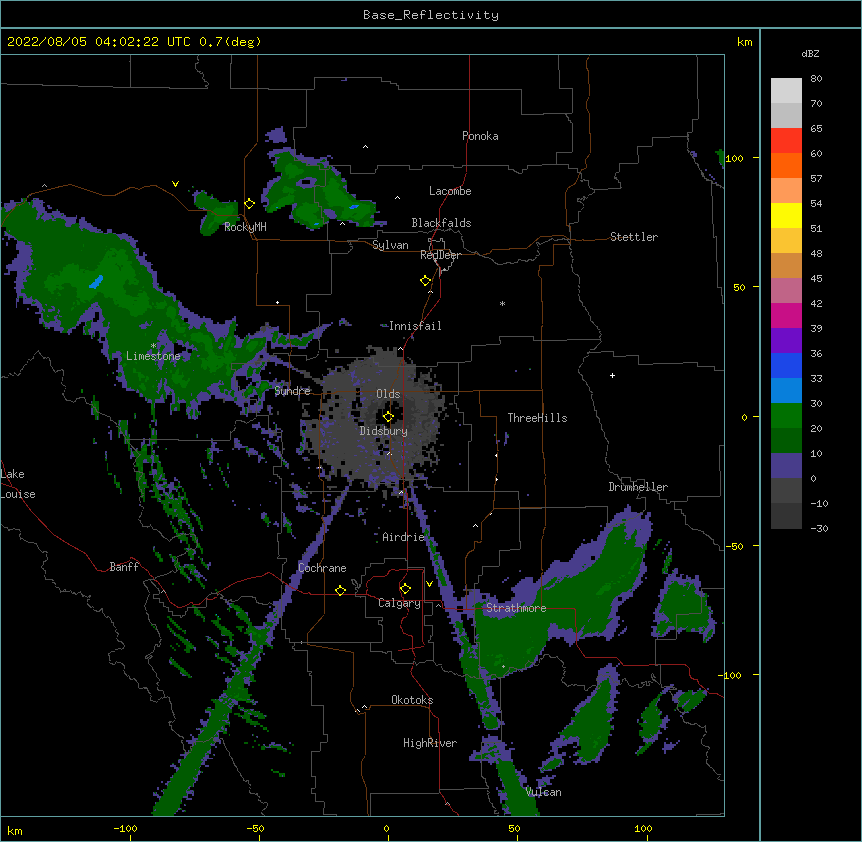Click the light gray 80 dBZ legend swatch

pyautogui.click(x=786, y=91)
